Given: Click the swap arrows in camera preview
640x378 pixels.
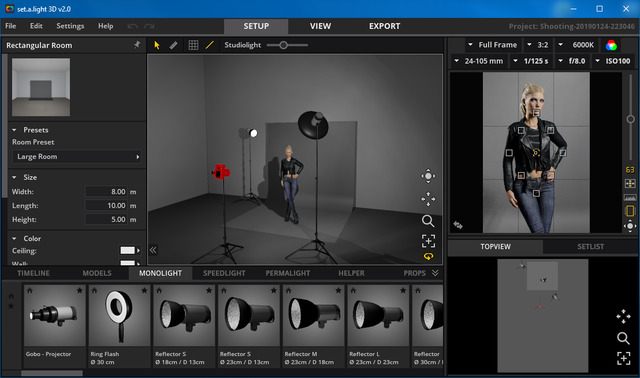Looking at the screenshot, I should (458, 225).
